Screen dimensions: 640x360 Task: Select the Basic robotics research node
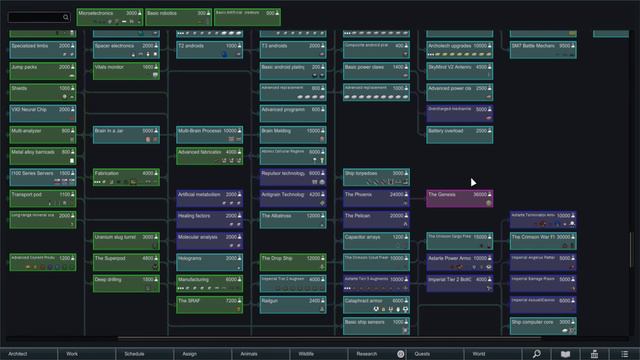(x=178, y=17)
